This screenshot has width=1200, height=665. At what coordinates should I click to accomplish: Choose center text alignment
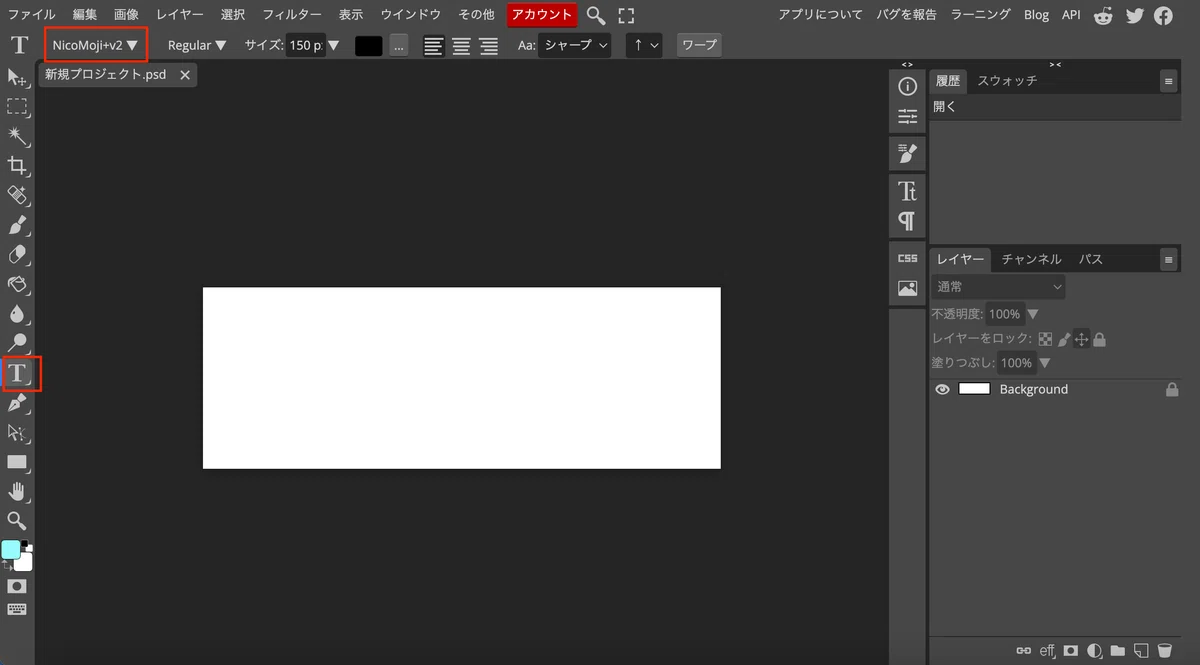coord(461,45)
